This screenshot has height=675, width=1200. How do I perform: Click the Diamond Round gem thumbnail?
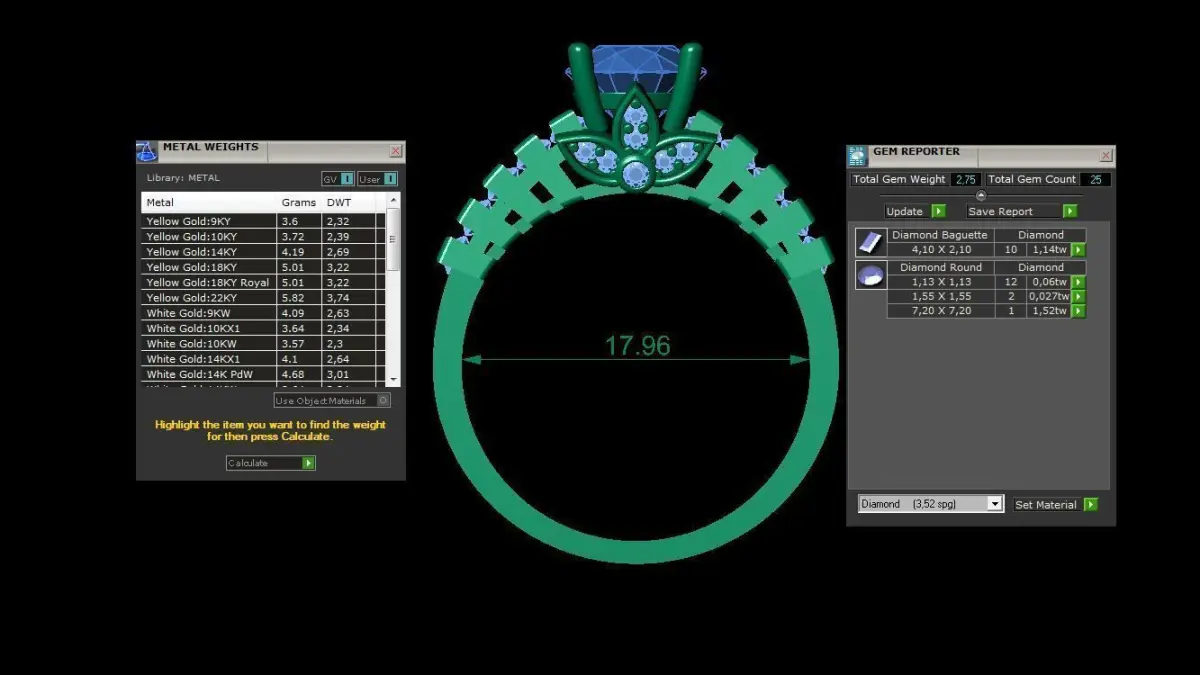click(x=870, y=275)
